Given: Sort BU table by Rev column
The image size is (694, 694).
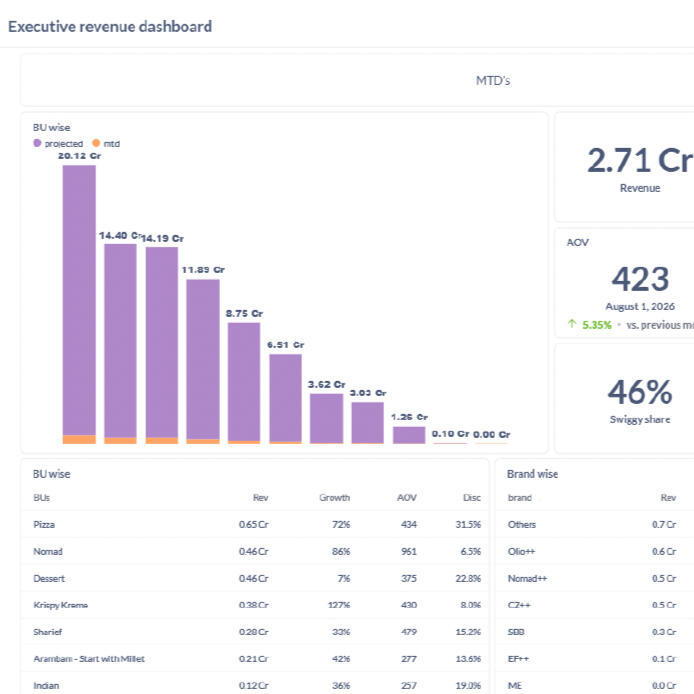Looking at the screenshot, I should pos(260,498).
